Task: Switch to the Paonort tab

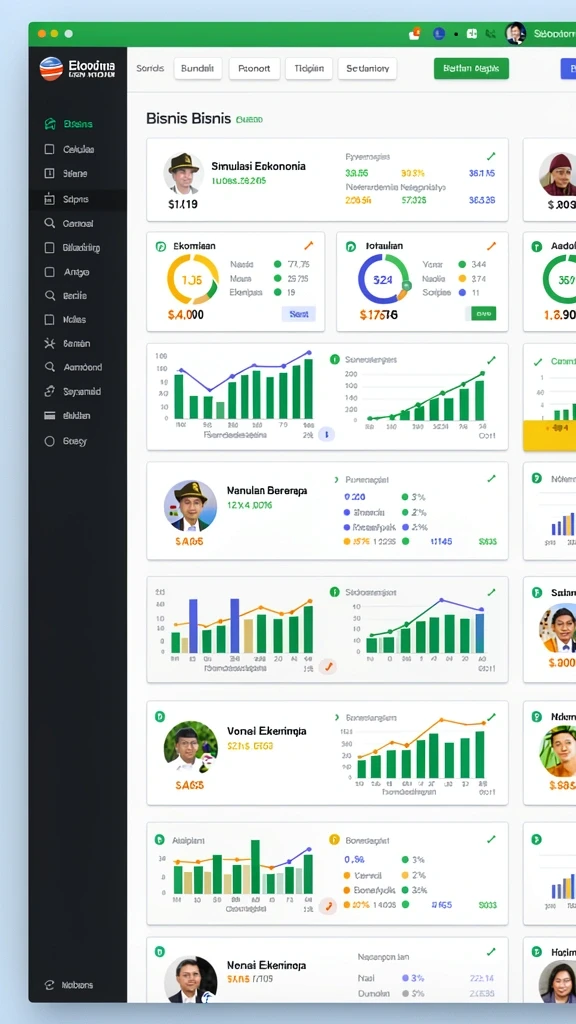Action: pyautogui.click(x=255, y=68)
